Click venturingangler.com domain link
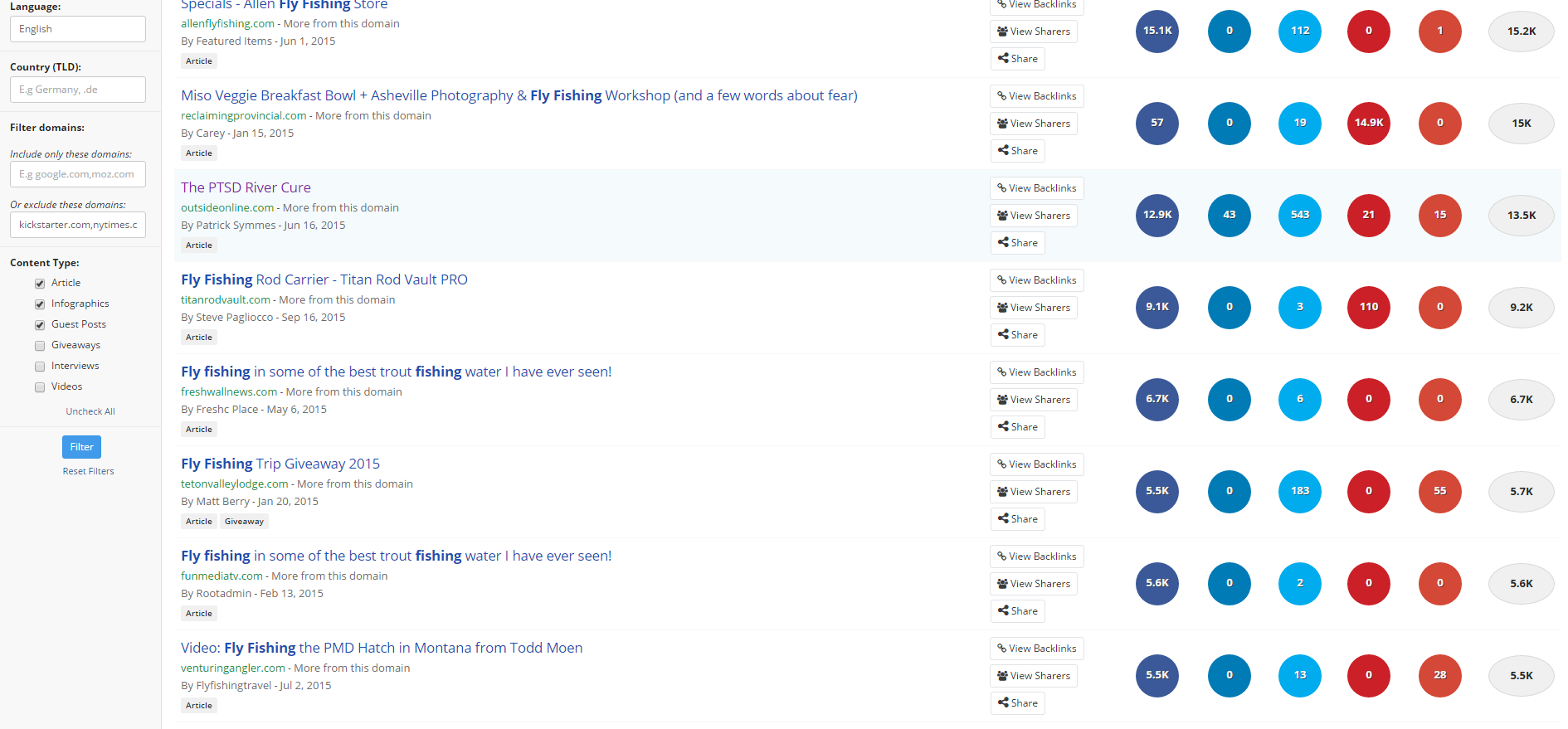The image size is (1568, 729). pos(233,668)
